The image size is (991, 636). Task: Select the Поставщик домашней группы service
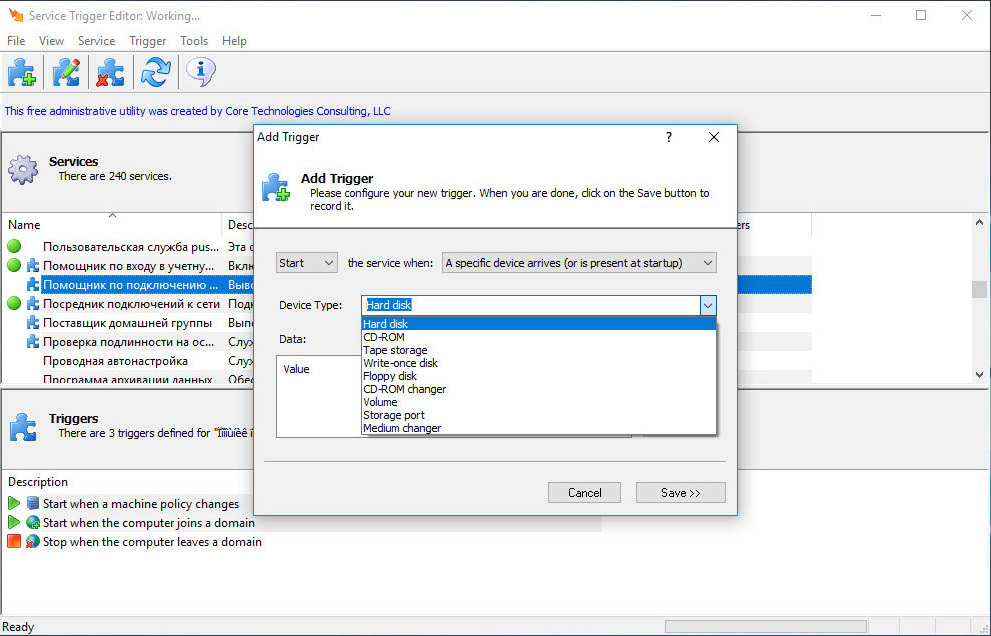pyautogui.click(x=127, y=323)
